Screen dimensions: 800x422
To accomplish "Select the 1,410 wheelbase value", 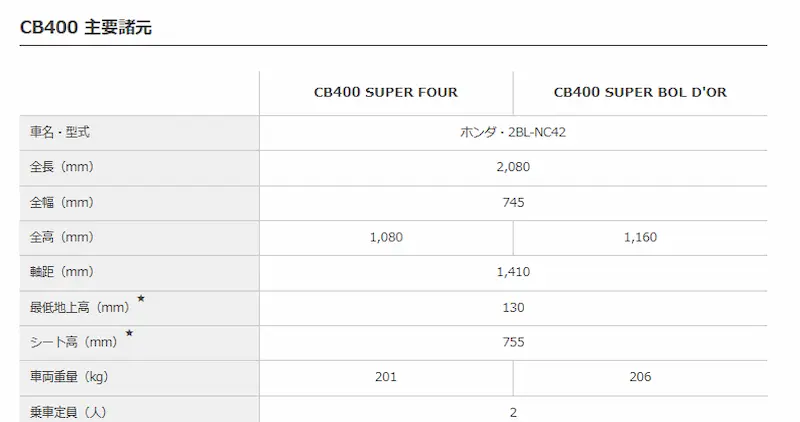I will coord(512,272).
